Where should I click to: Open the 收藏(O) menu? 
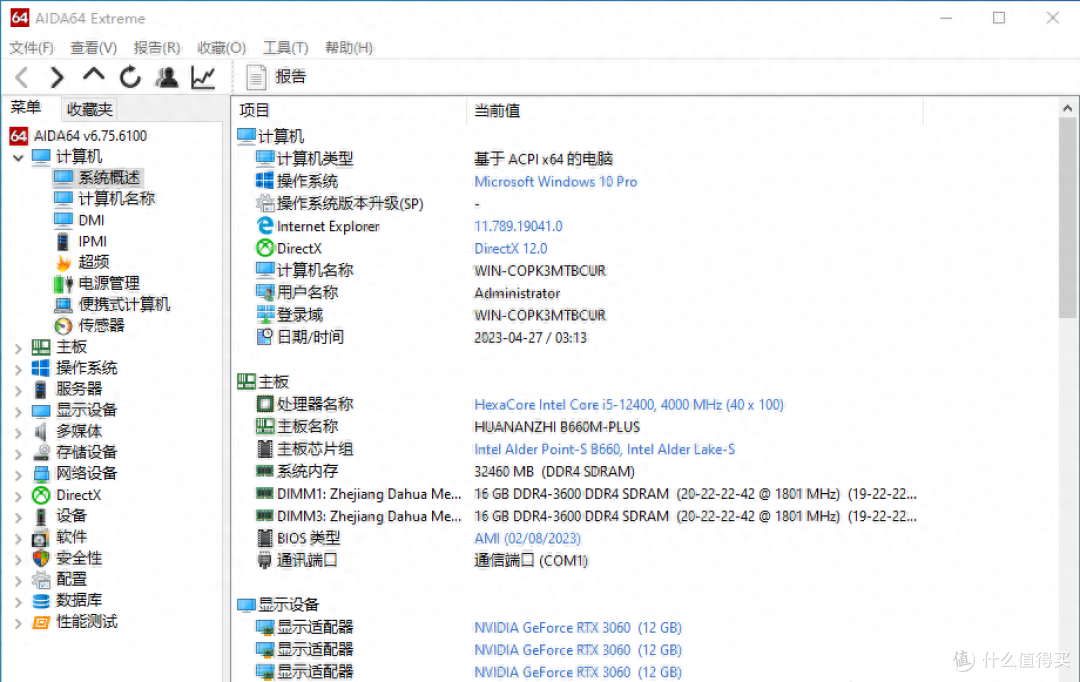[x=221, y=48]
